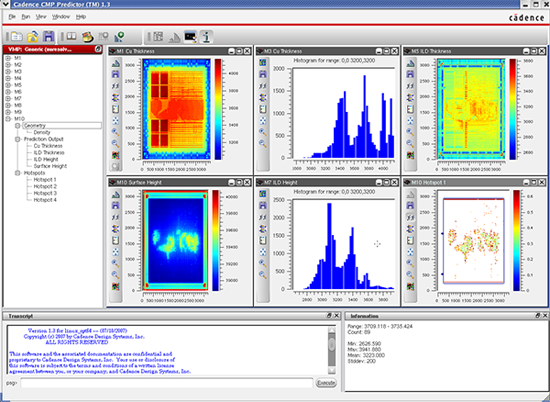
Task: Open the Run menu
Action: 26,17
